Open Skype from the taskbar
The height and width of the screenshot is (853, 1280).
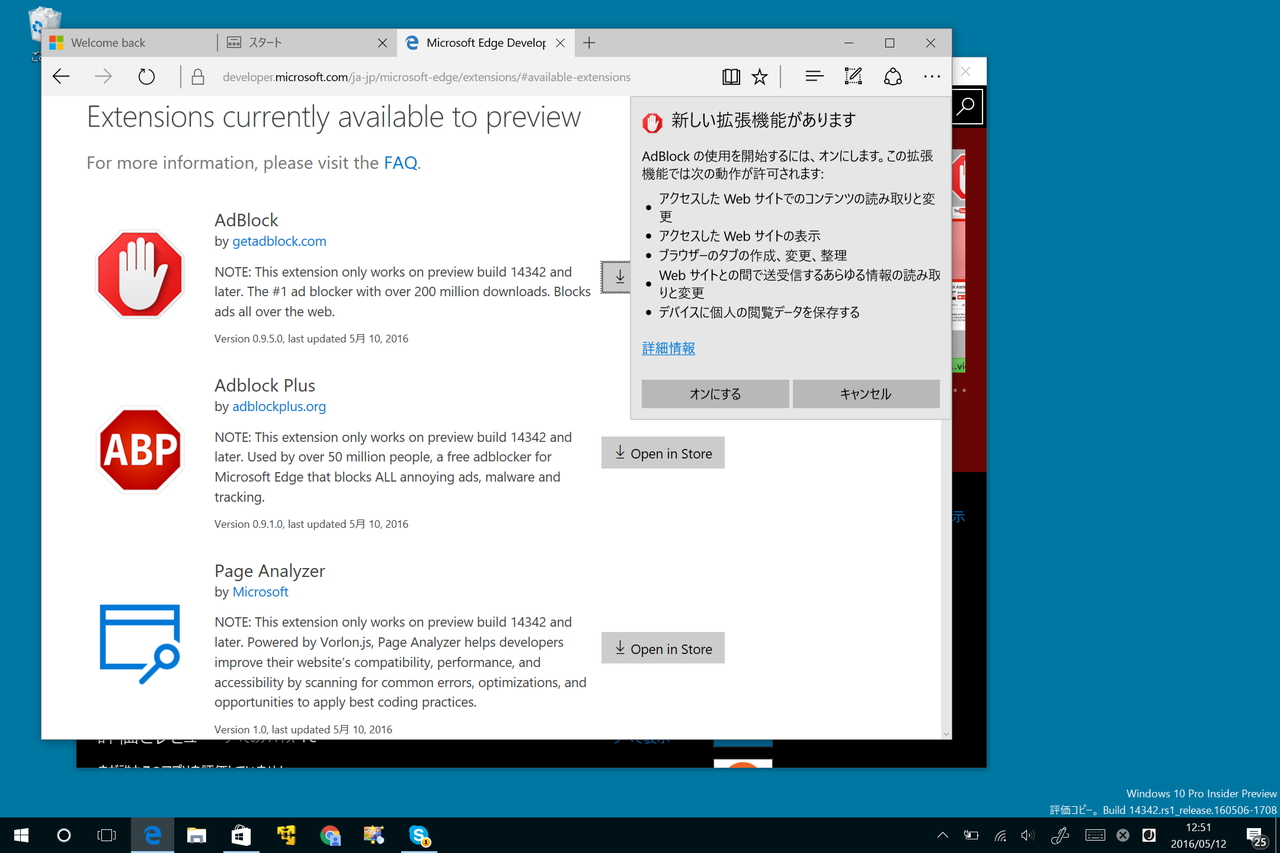[418, 835]
